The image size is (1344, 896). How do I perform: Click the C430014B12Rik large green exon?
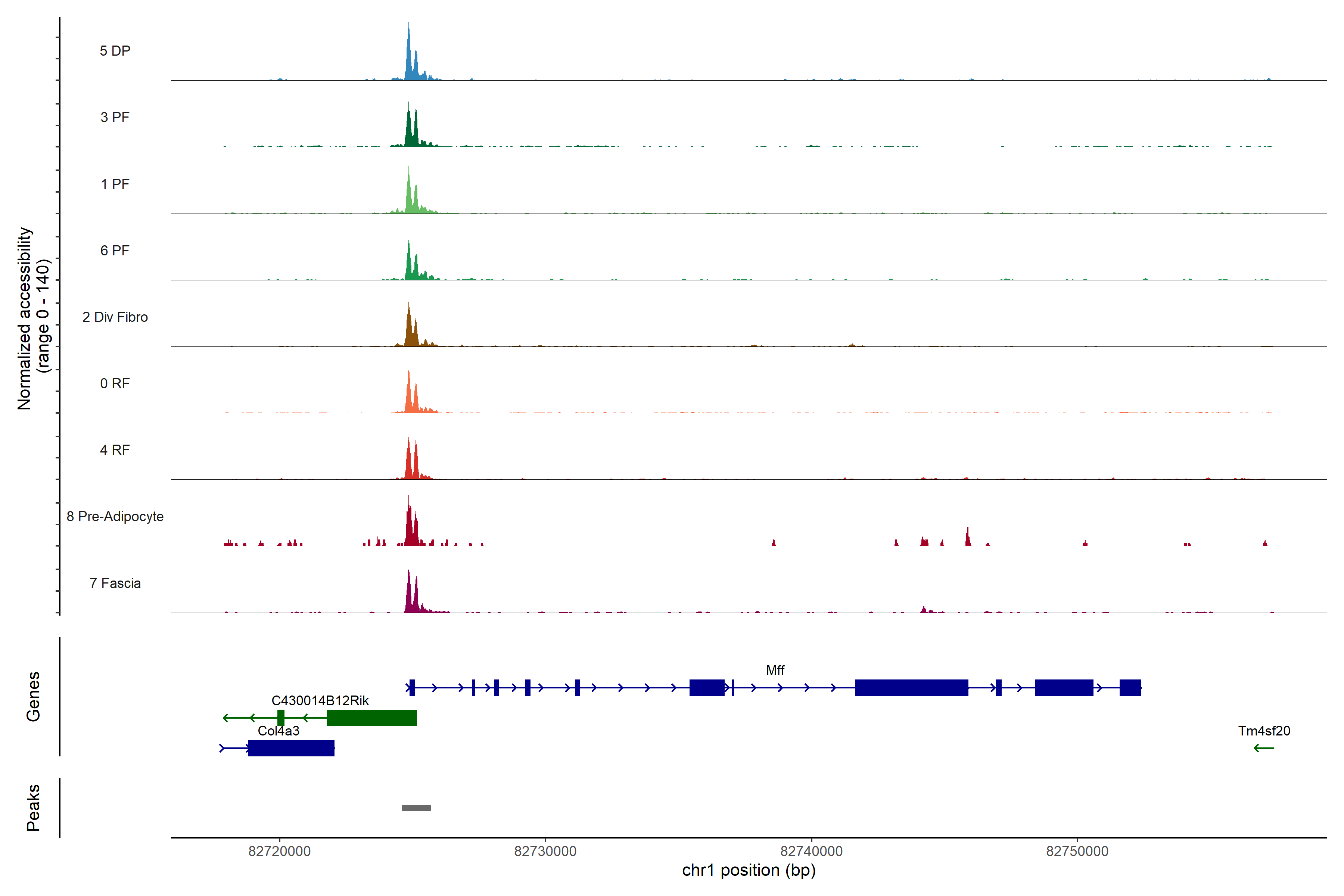click(x=371, y=718)
